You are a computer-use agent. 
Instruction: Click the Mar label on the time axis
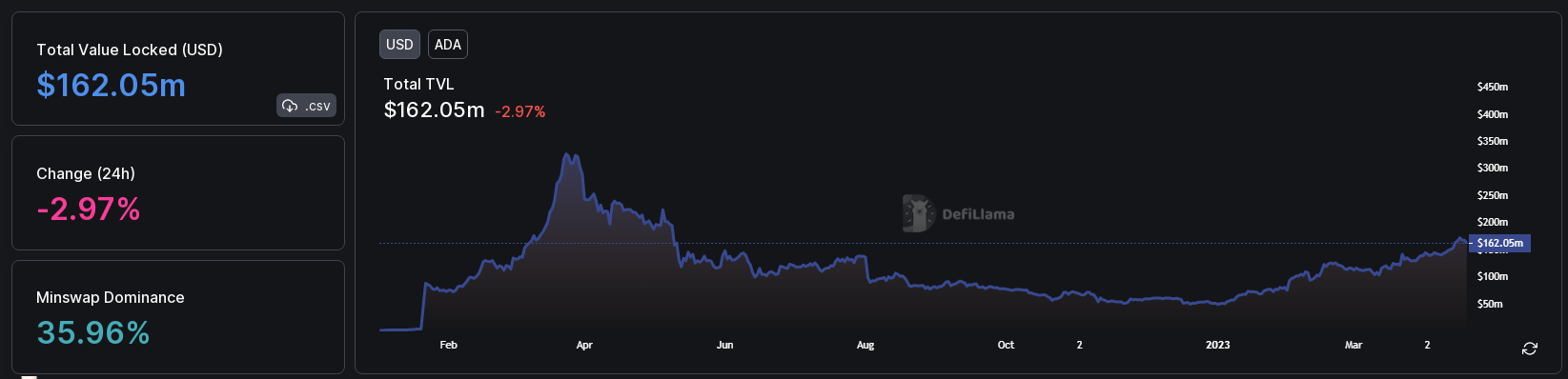coord(1354,345)
